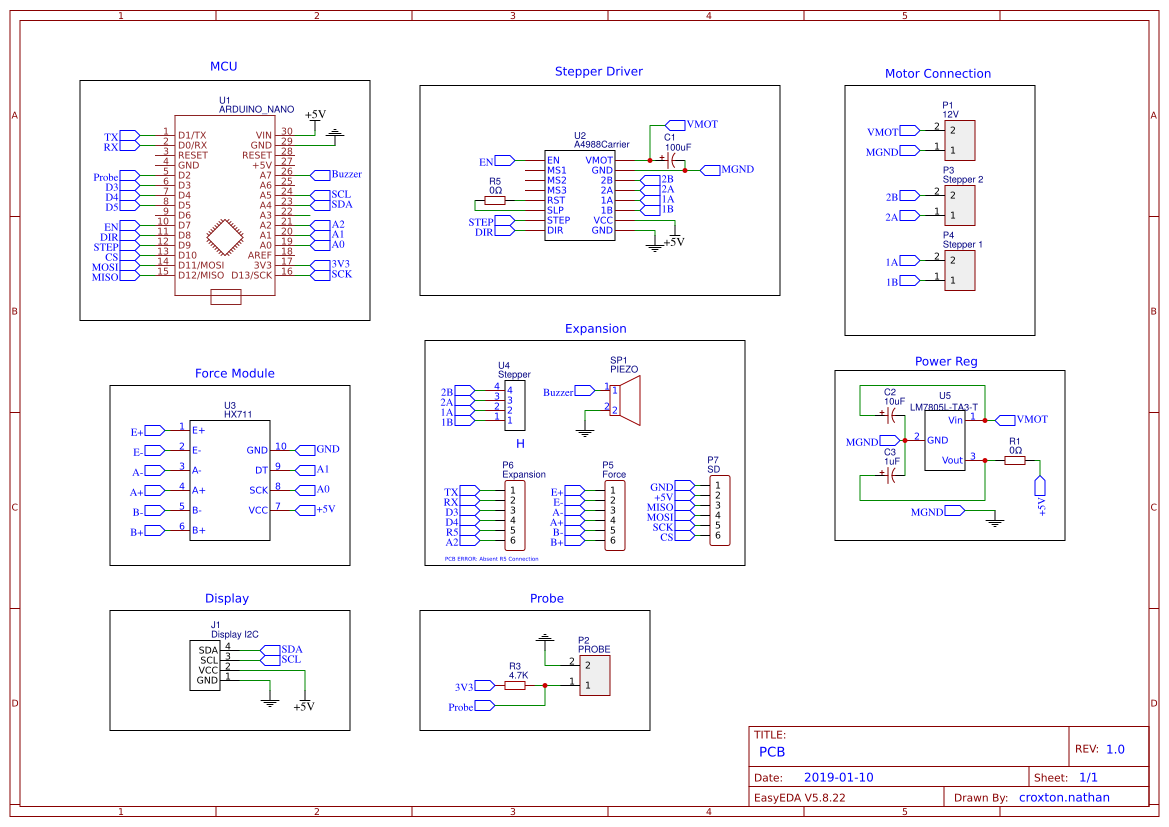This screenshot has width=1169, height=827.
Task: Click the TITLE field showing PCB
Action: pyautogui.click(x=773, y=751)
